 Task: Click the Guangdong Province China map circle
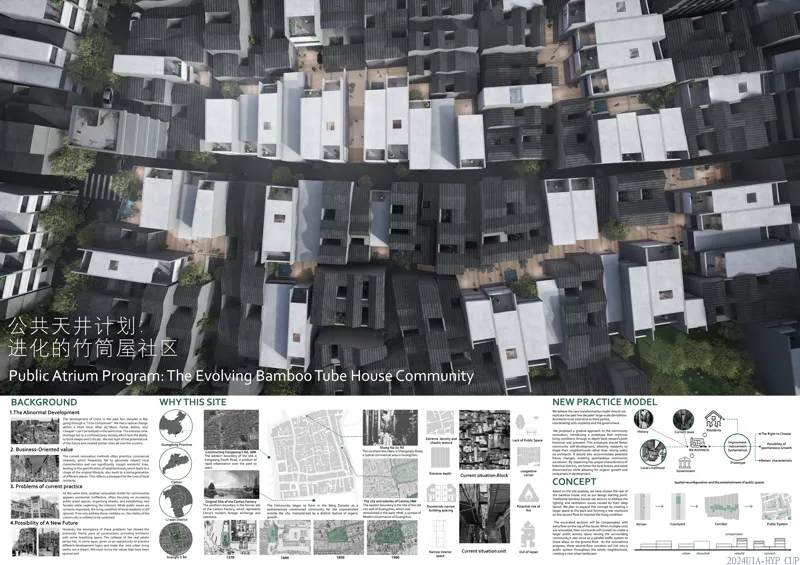coord(176,426)
